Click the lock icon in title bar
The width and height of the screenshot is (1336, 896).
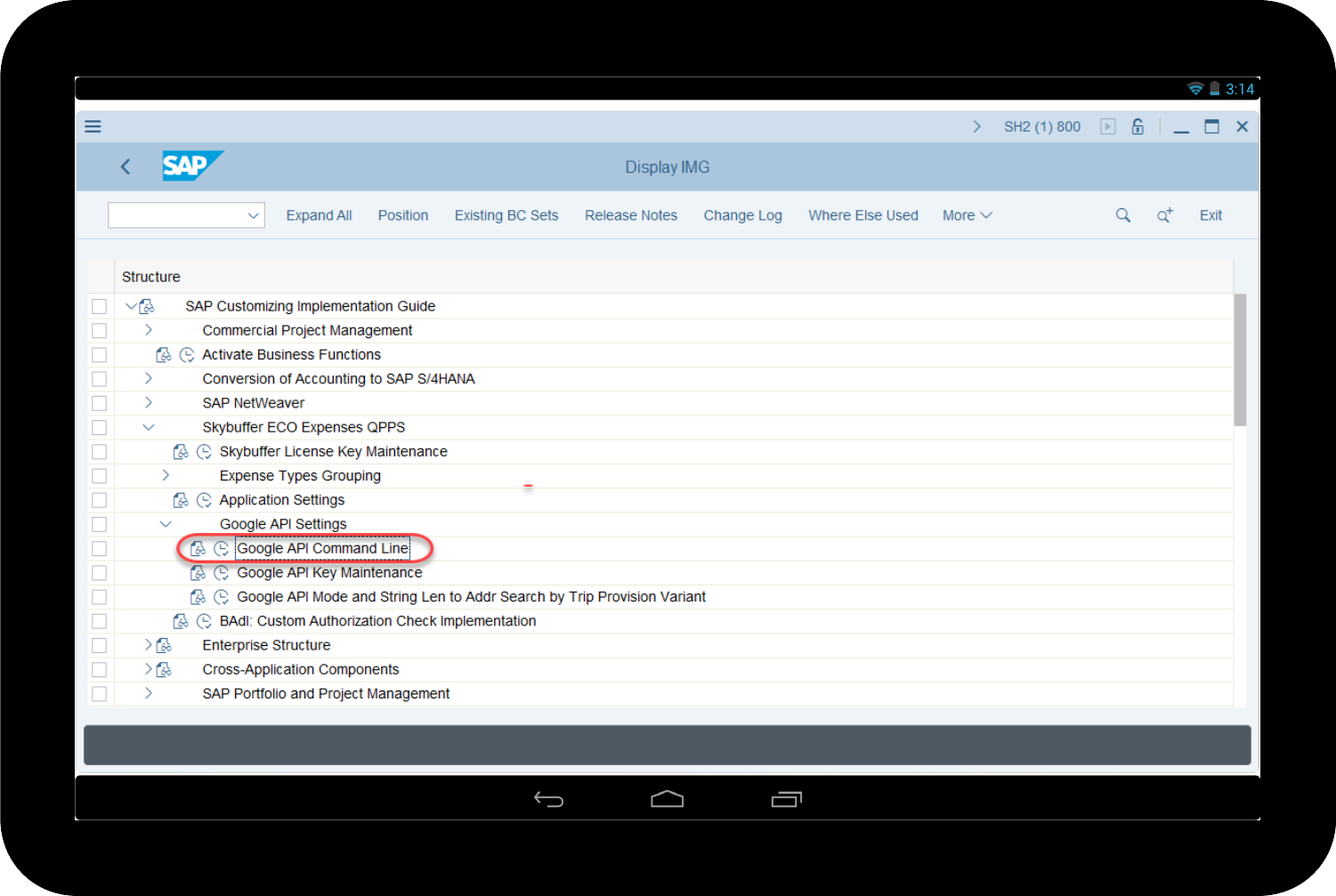[x=1138, y=126]
